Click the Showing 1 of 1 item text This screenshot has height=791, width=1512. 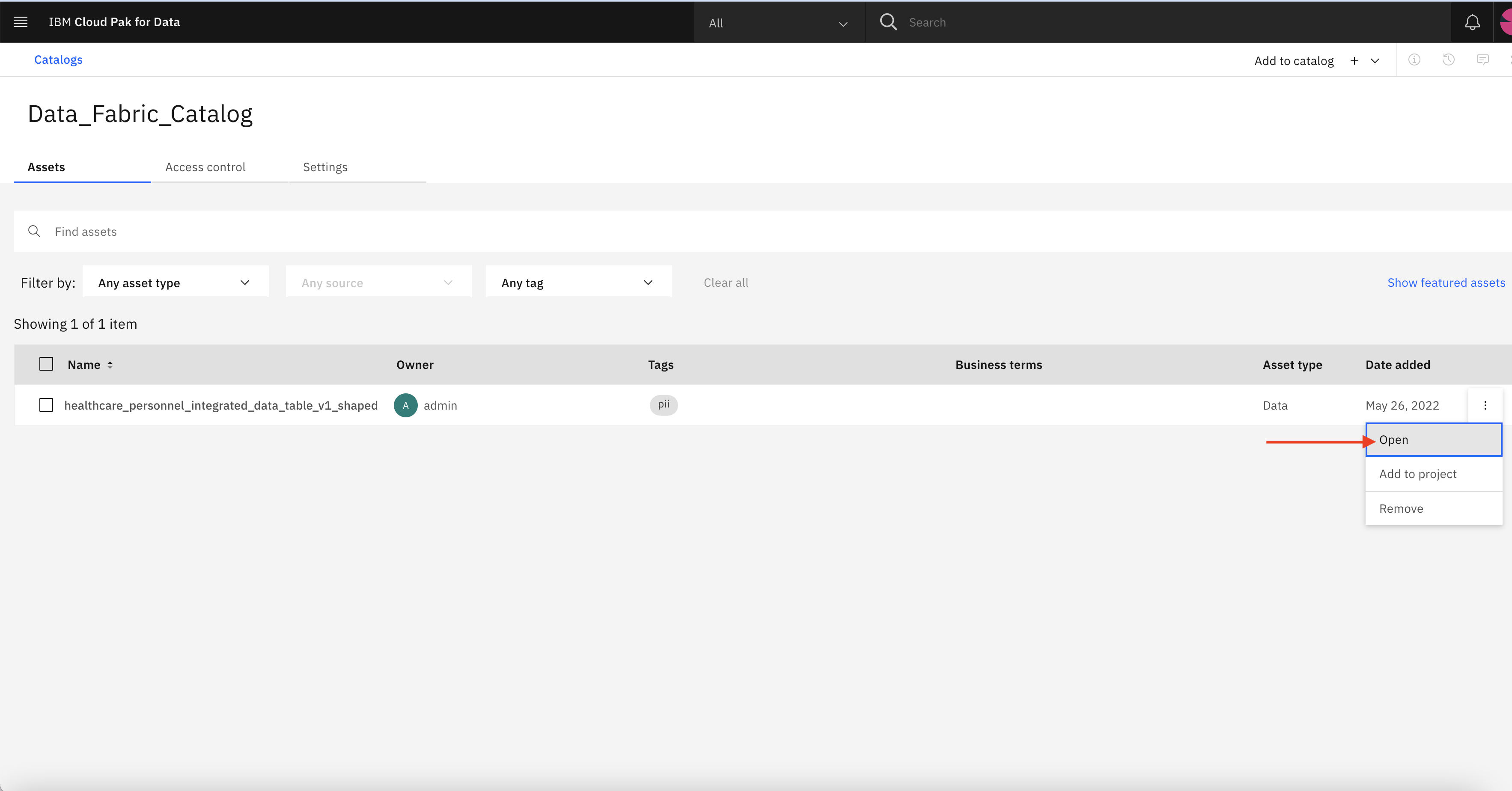75,324
